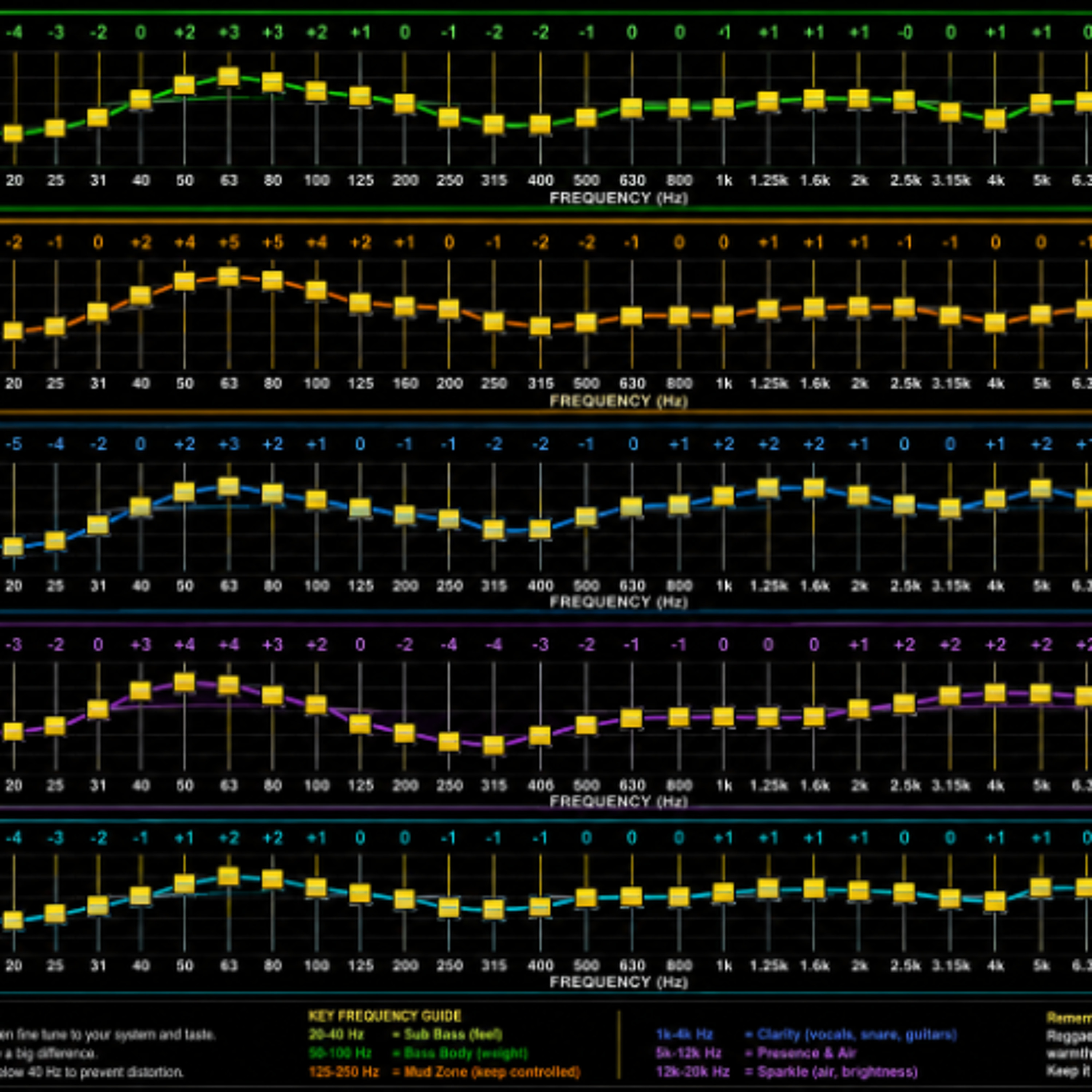Click '= Sparkle (air, brightness)' legend text
The width and height of the screenshot is (1092, 1092).
click(x=831, y=1072)
